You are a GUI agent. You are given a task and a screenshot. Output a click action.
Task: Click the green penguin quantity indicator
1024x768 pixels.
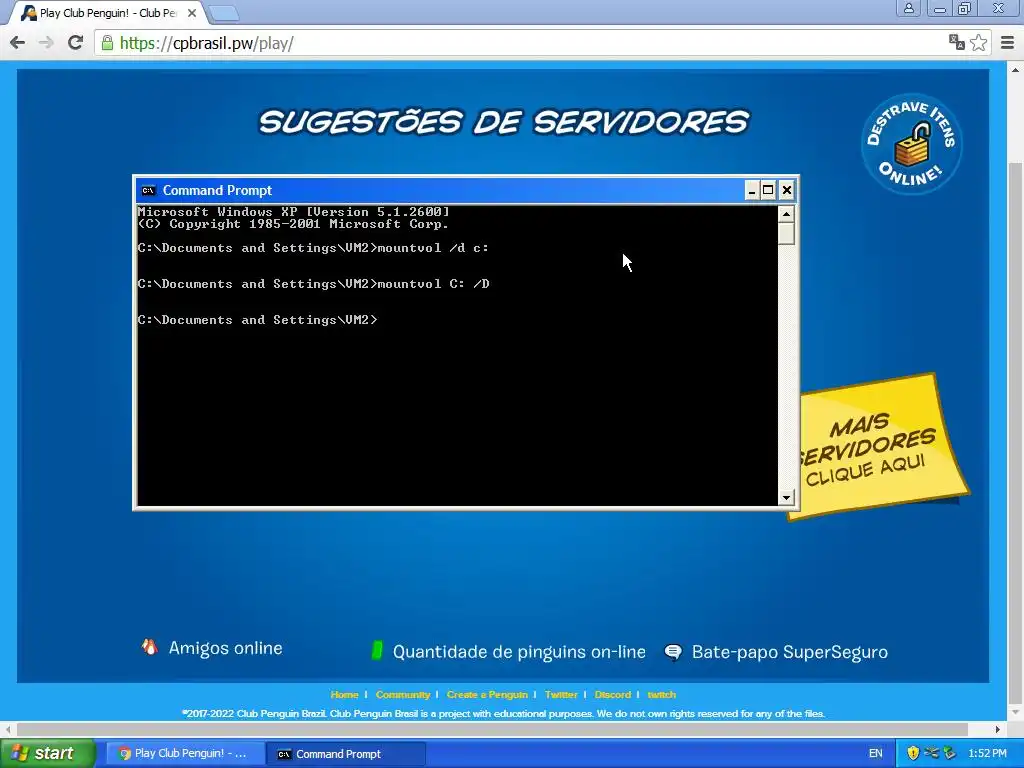377,650
